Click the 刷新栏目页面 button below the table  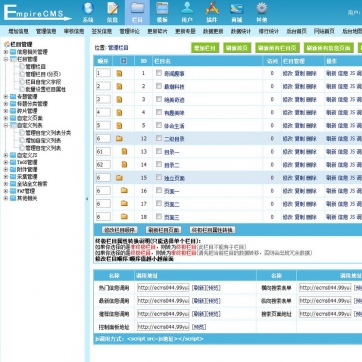click(163, 230)
